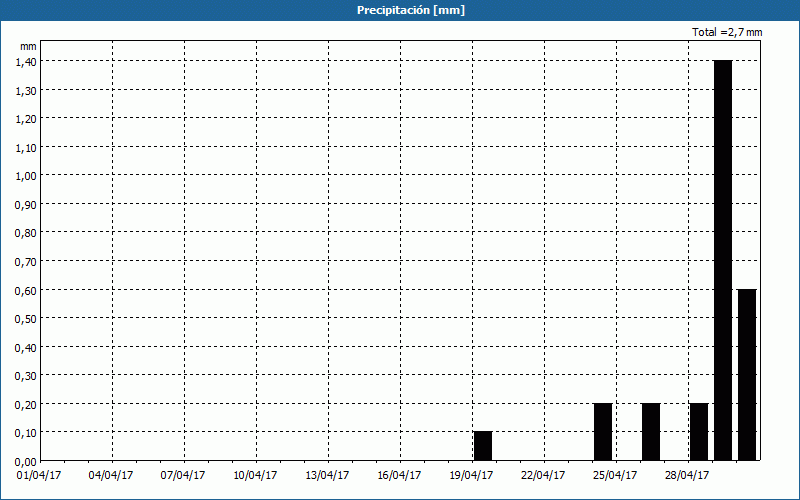Click the x-axis date label 10/04/17
800x500 pixels.
tap(255, 476)
